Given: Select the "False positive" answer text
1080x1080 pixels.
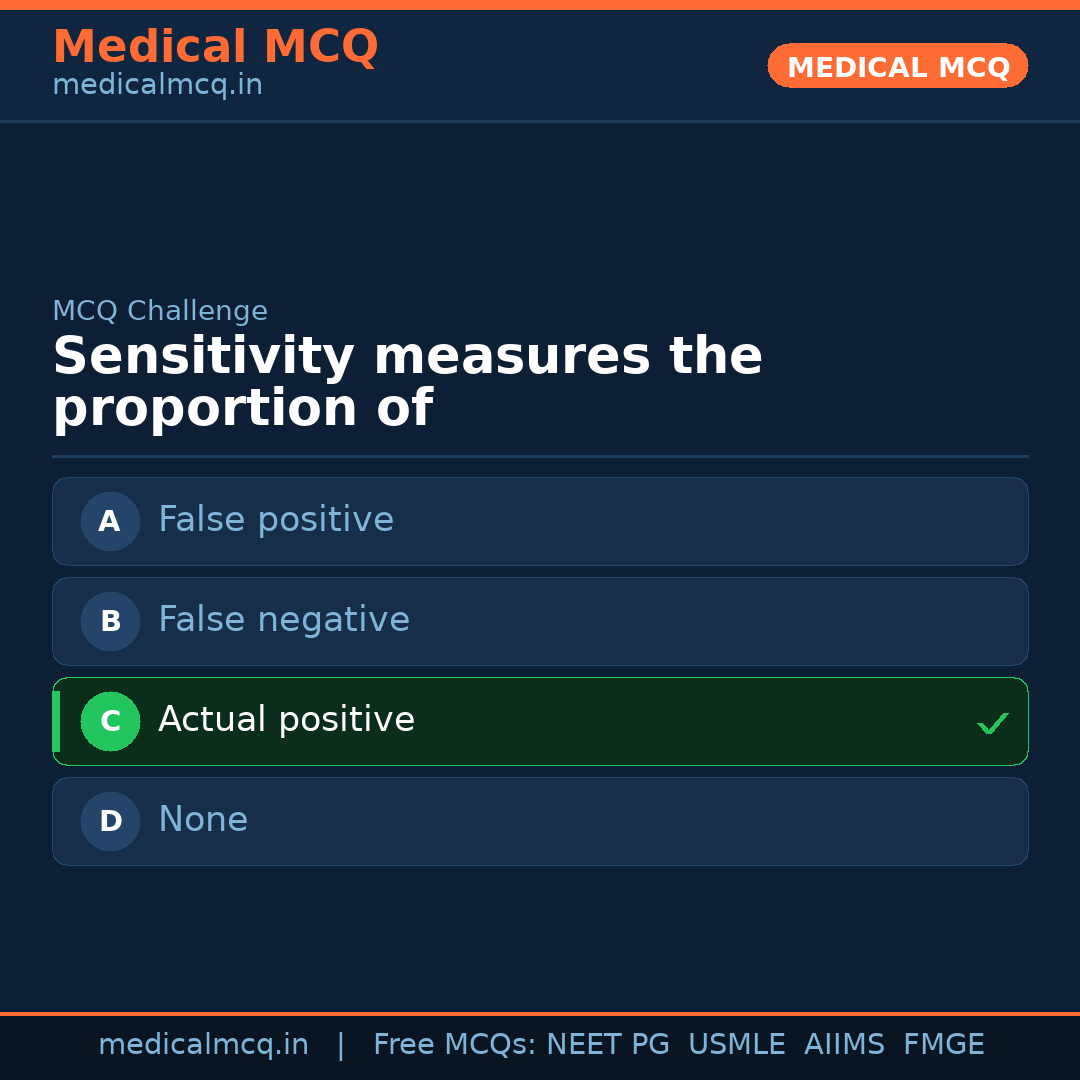Looking at the screenshot, I should [x=276, y=520].
